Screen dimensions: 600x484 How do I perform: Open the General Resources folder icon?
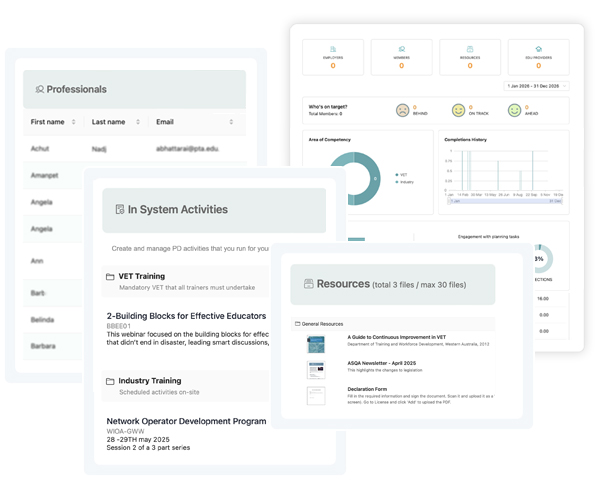click(x=297, y=324)
